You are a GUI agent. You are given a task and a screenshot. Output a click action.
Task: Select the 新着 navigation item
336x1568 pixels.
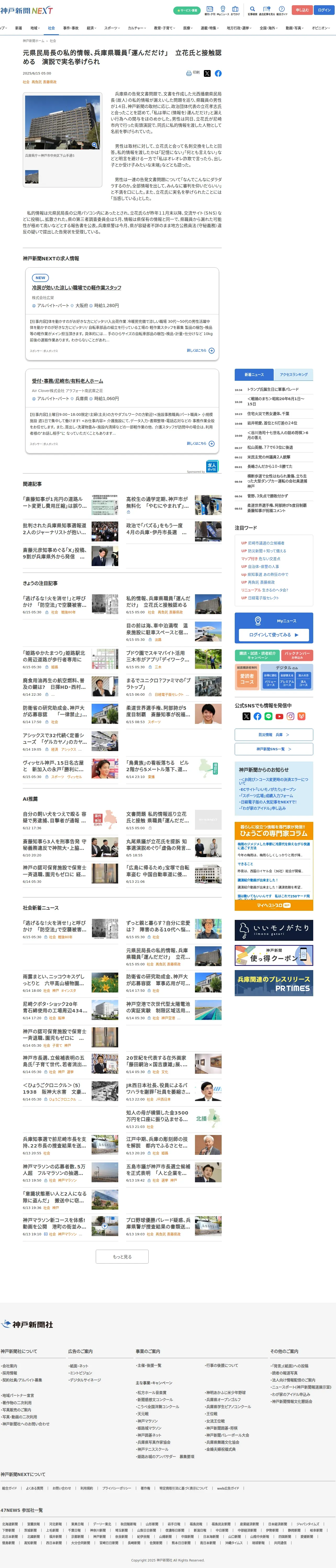point(18,28)
